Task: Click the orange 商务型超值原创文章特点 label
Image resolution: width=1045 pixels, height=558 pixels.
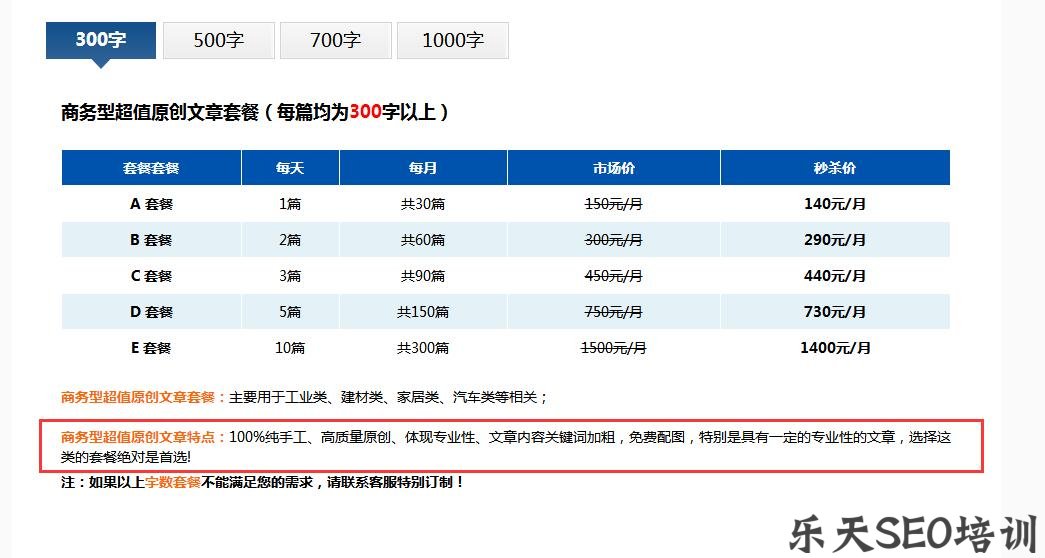Action: [x=144, y=437]
